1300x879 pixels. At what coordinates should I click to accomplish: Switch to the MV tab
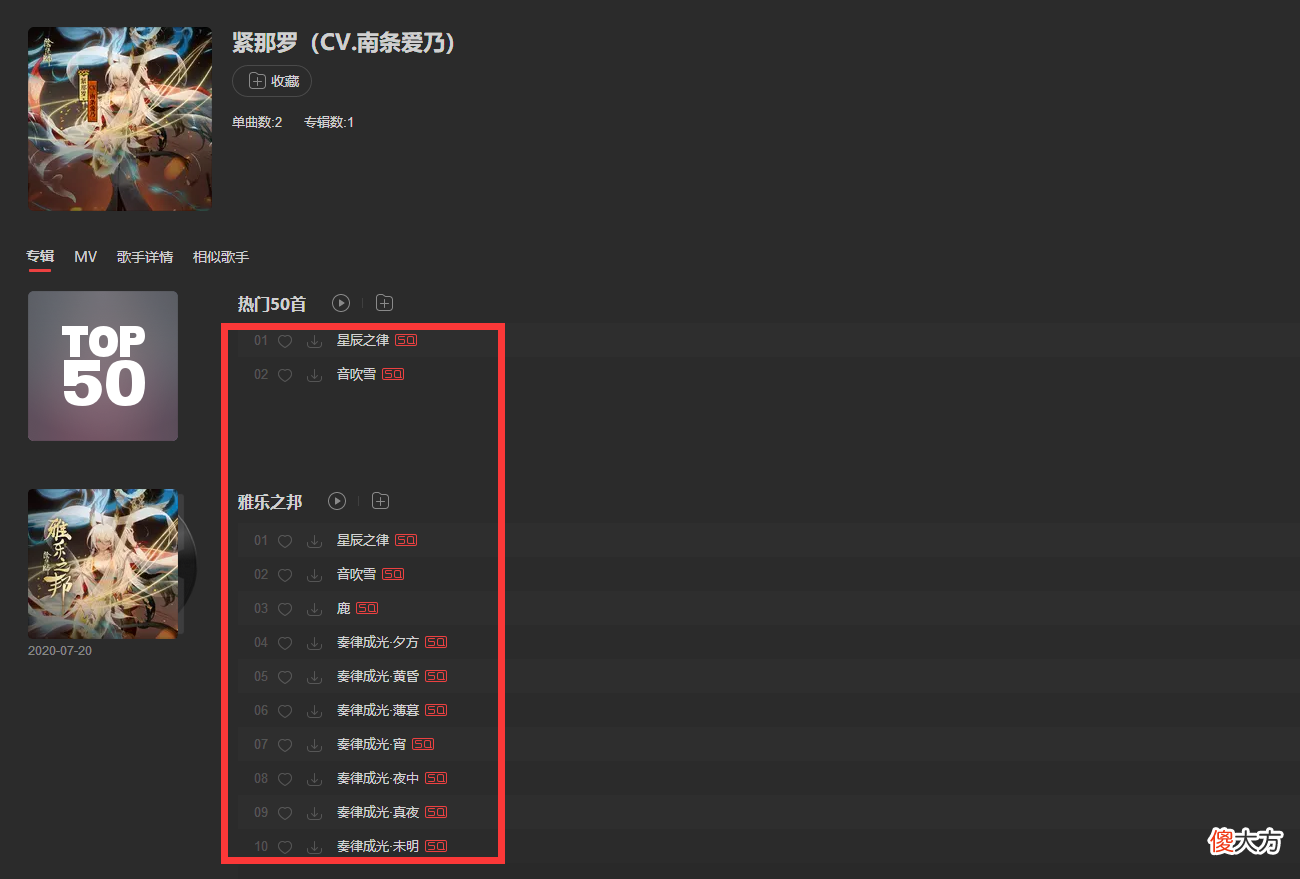click(x=85, y=256)
